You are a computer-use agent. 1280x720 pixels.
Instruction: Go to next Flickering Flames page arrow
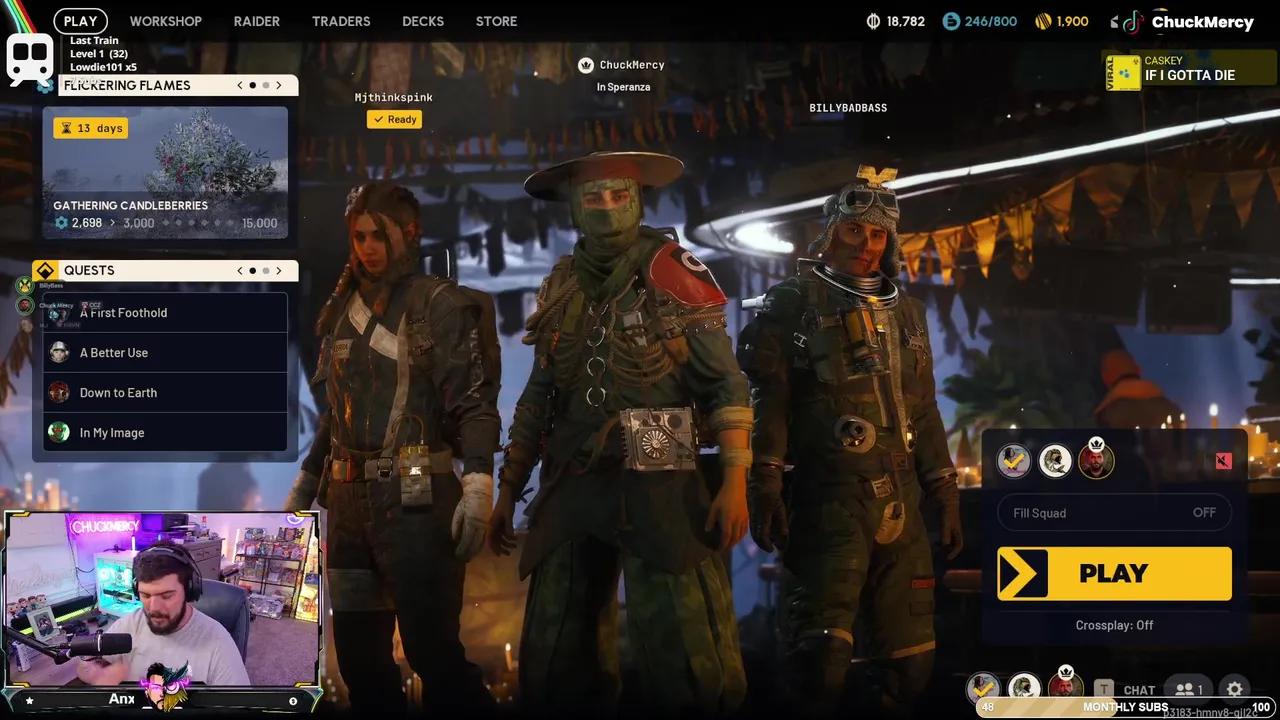(279, 86)
